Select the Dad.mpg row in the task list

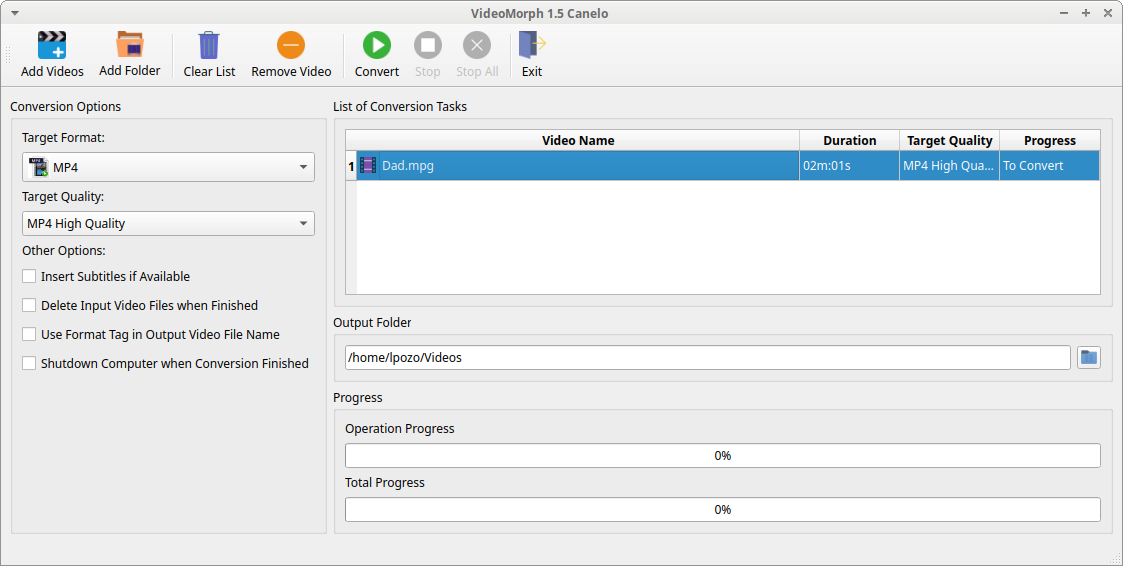pos(723,166)
